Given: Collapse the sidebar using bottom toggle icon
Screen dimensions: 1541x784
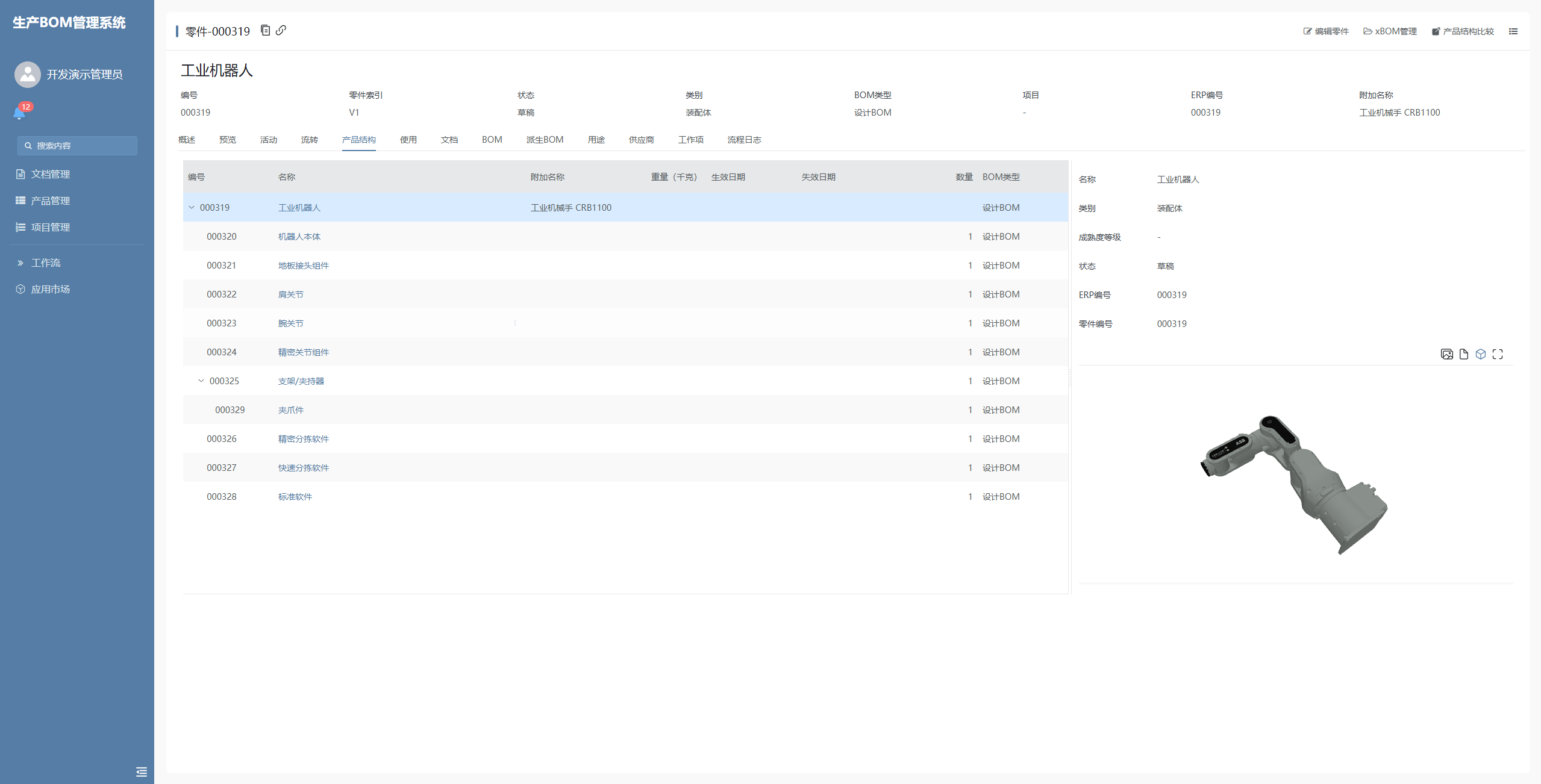Looking at the screenshot, I should [x=142, y=771].
